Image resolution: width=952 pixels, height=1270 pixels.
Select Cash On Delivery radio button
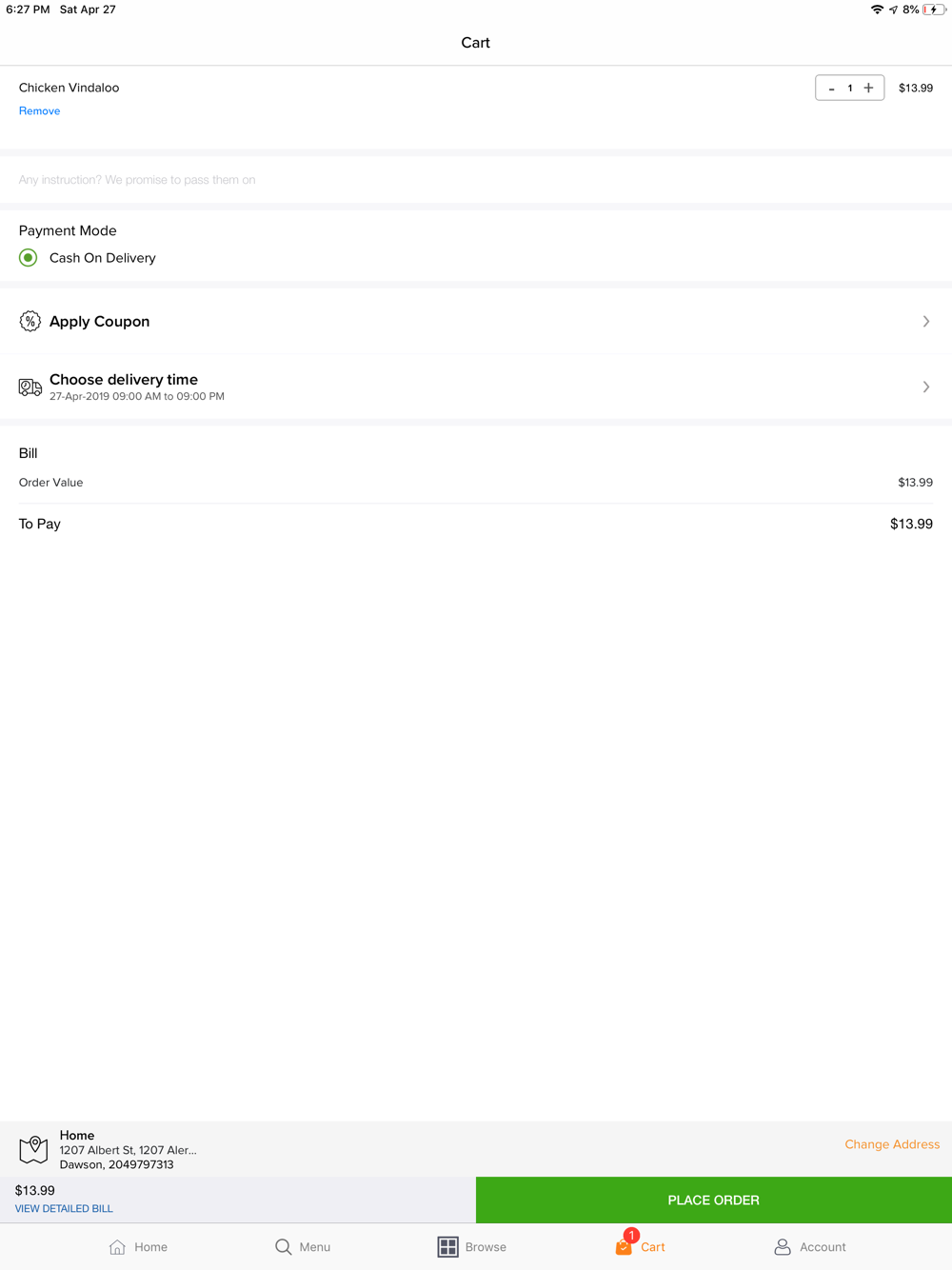[29, 258]
